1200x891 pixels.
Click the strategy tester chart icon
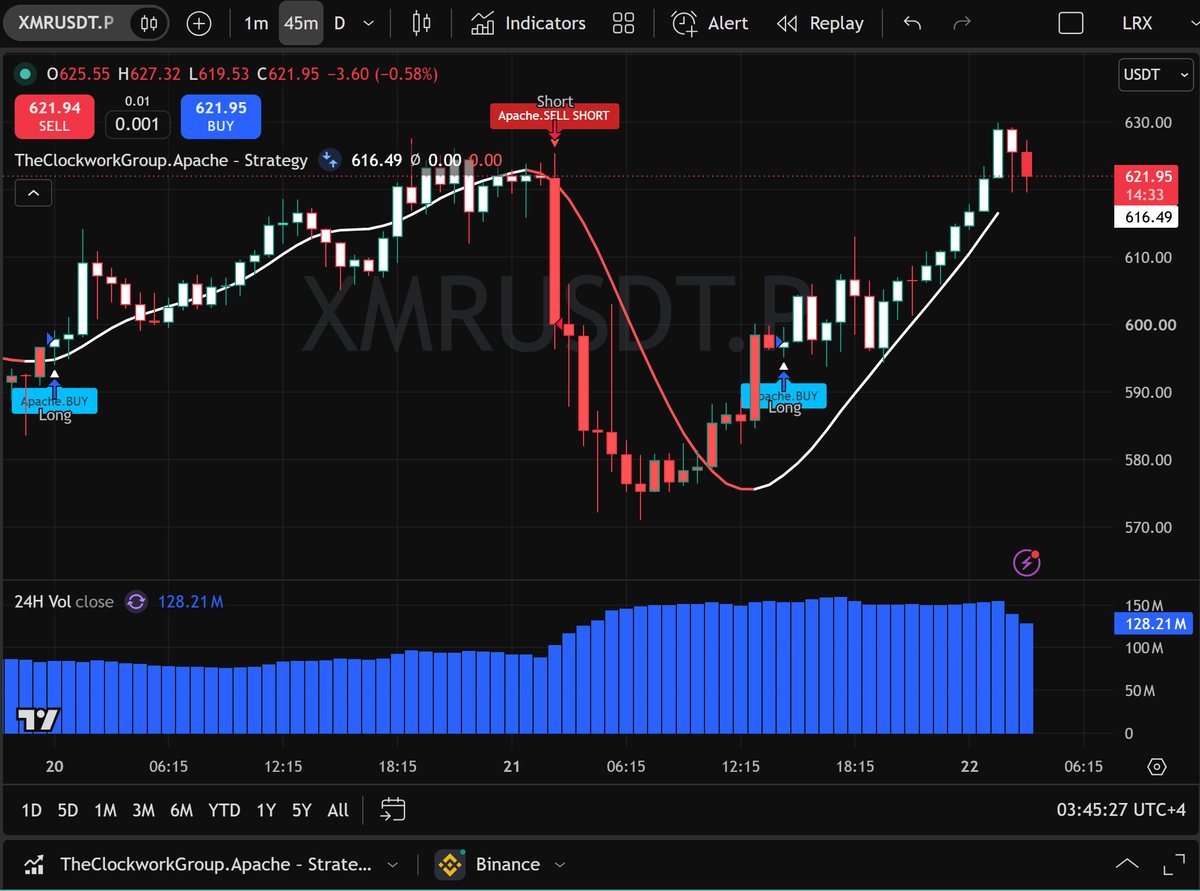(33, 864)
